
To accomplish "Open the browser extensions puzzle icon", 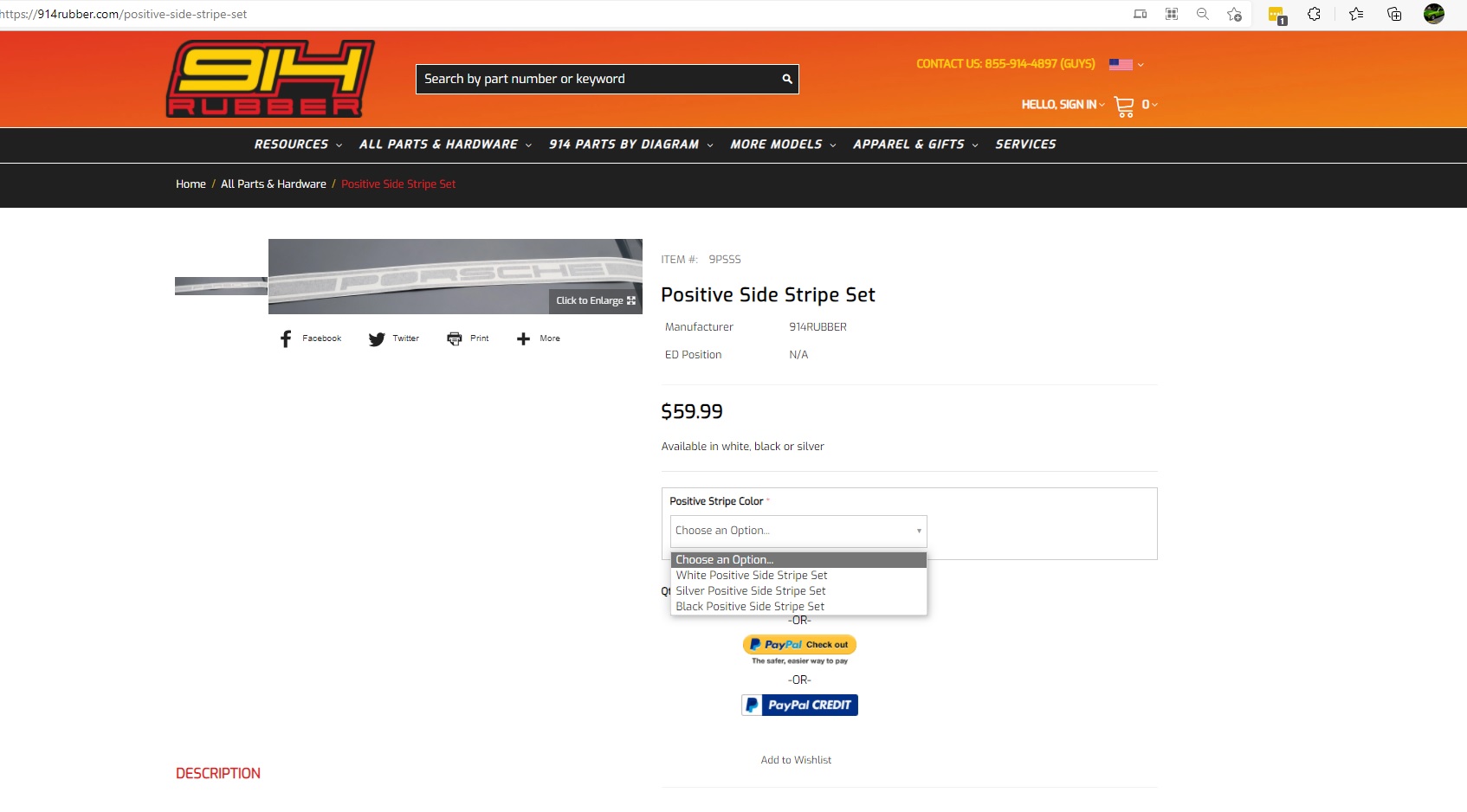I will tap(1314, 14).
